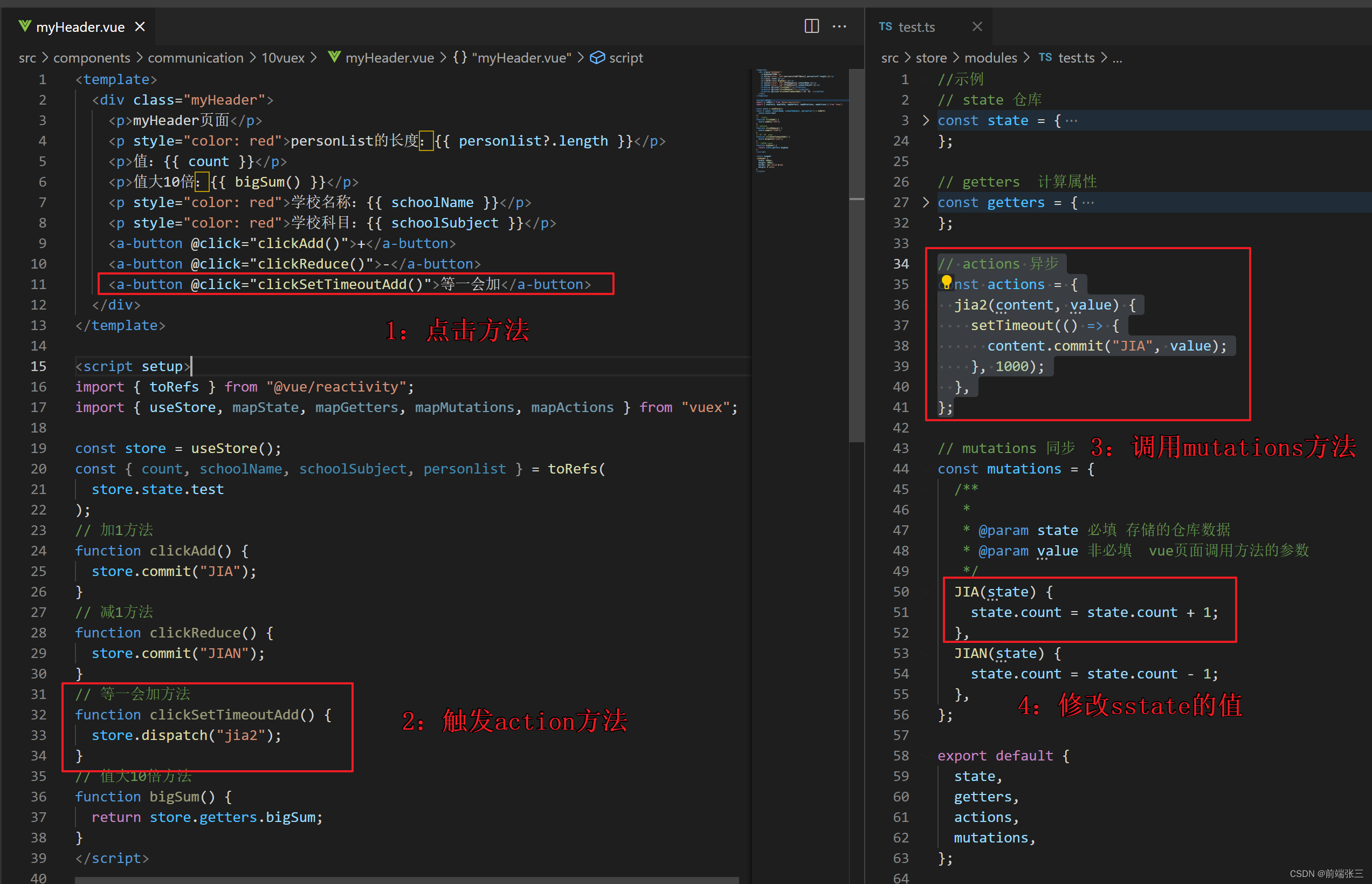Click the vertical scrollbar of myHeader.vue

(856, 256)
